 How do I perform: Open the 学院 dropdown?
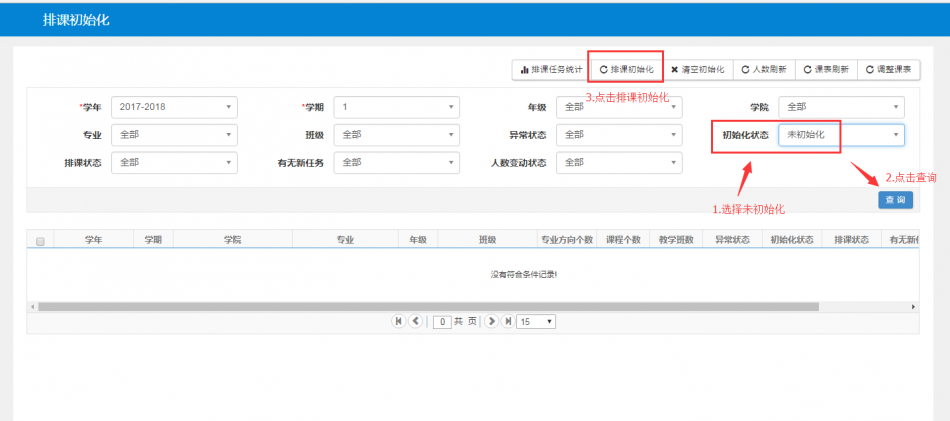[x=841, y=107]
